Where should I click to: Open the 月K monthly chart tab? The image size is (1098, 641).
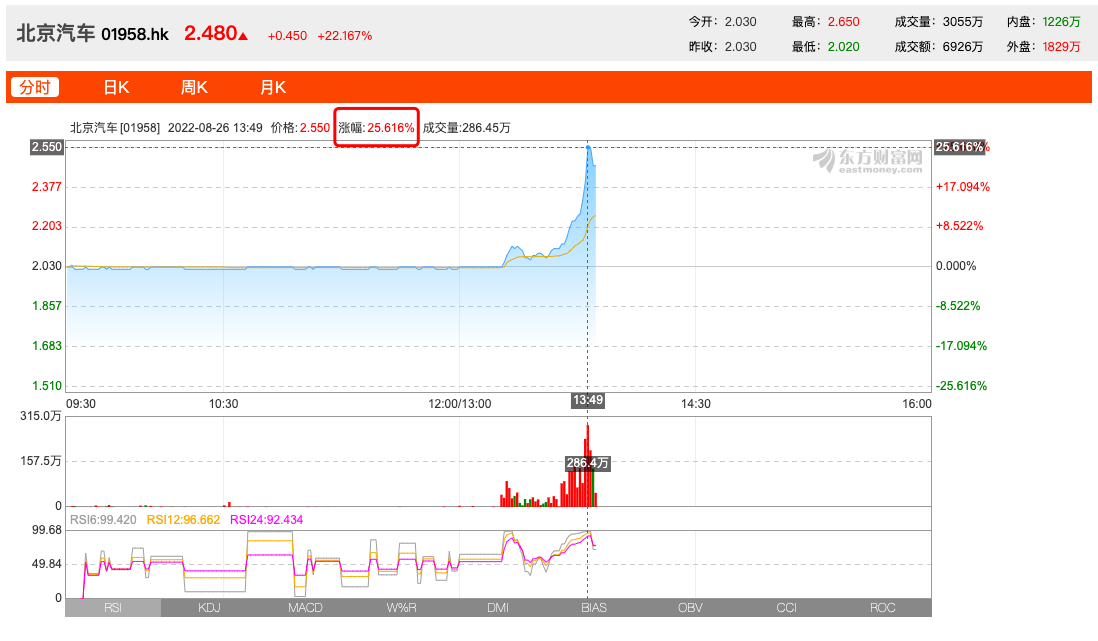click(272, 87)
